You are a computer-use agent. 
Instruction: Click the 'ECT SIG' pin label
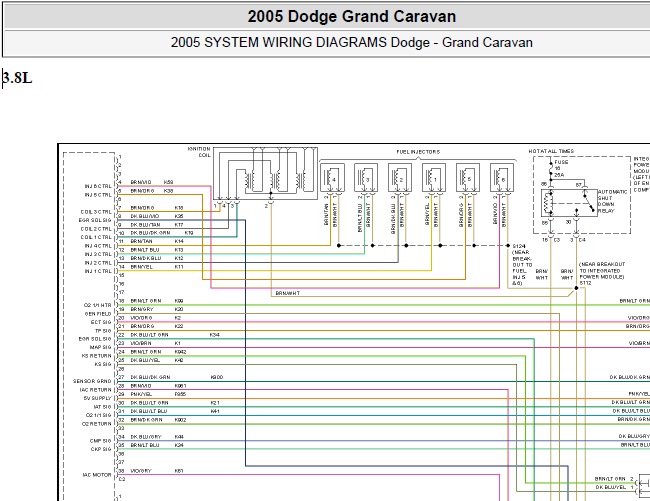pos(101,322)
